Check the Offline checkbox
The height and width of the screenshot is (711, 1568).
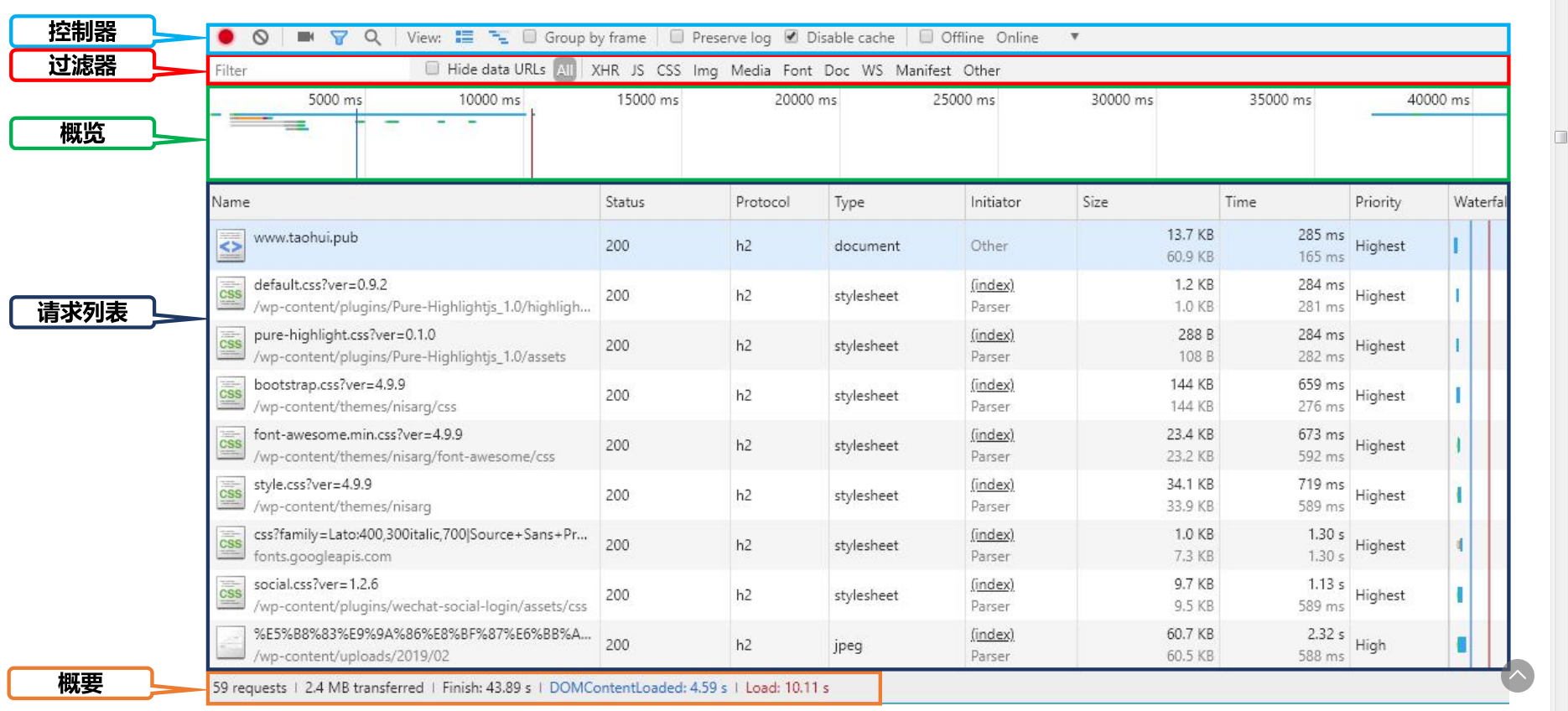pyautogui.click(x=927, y=37)
